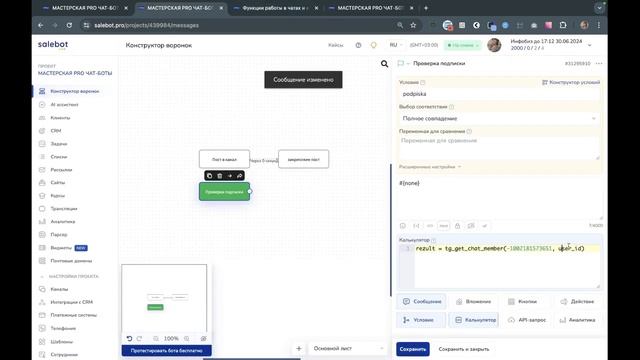Click Протестировать бота бесплатно button
Screen dimensions: 640x360
(167, 351)
